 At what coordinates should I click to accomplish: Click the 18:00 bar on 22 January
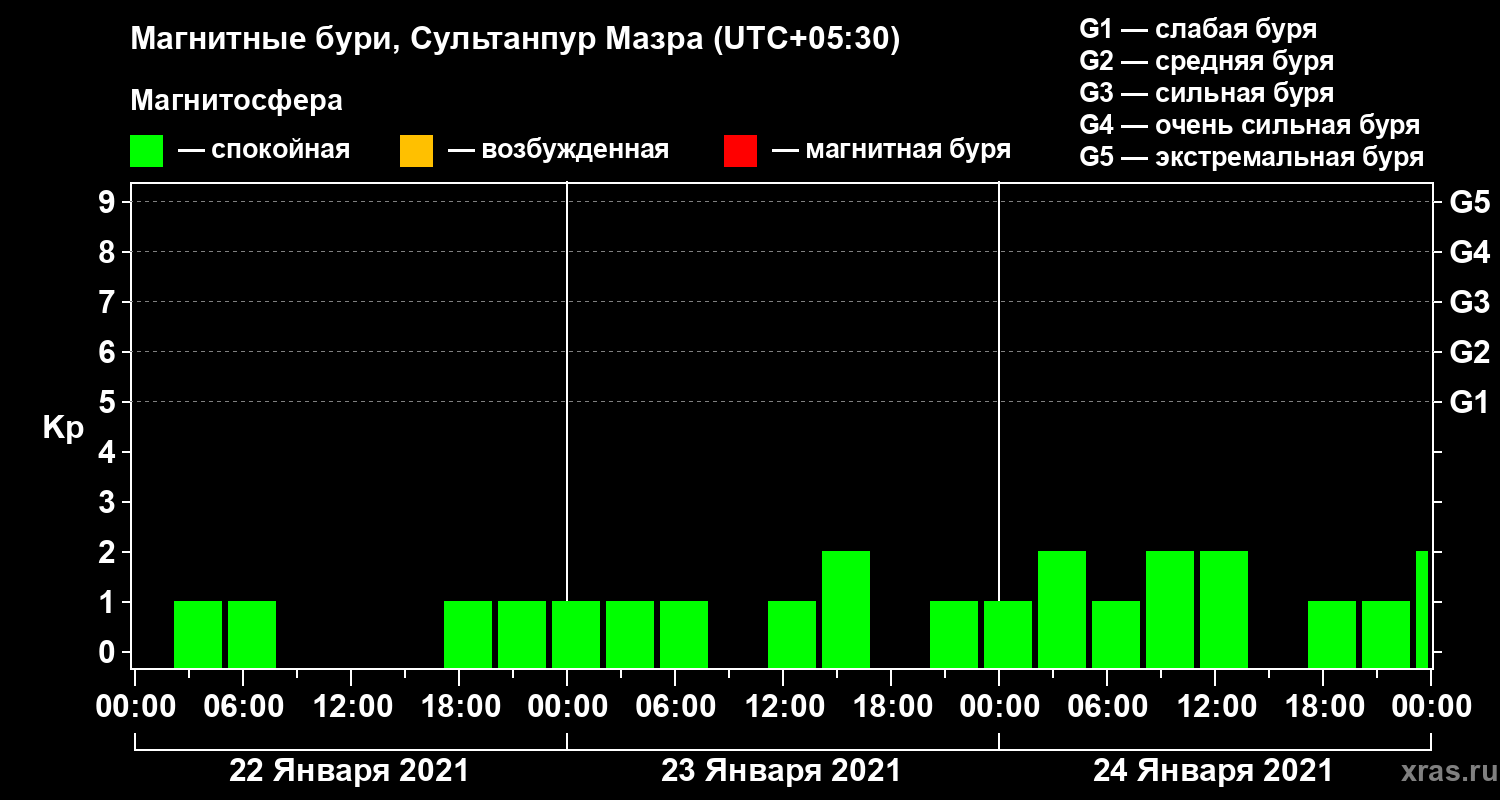[x=468, y=634]
